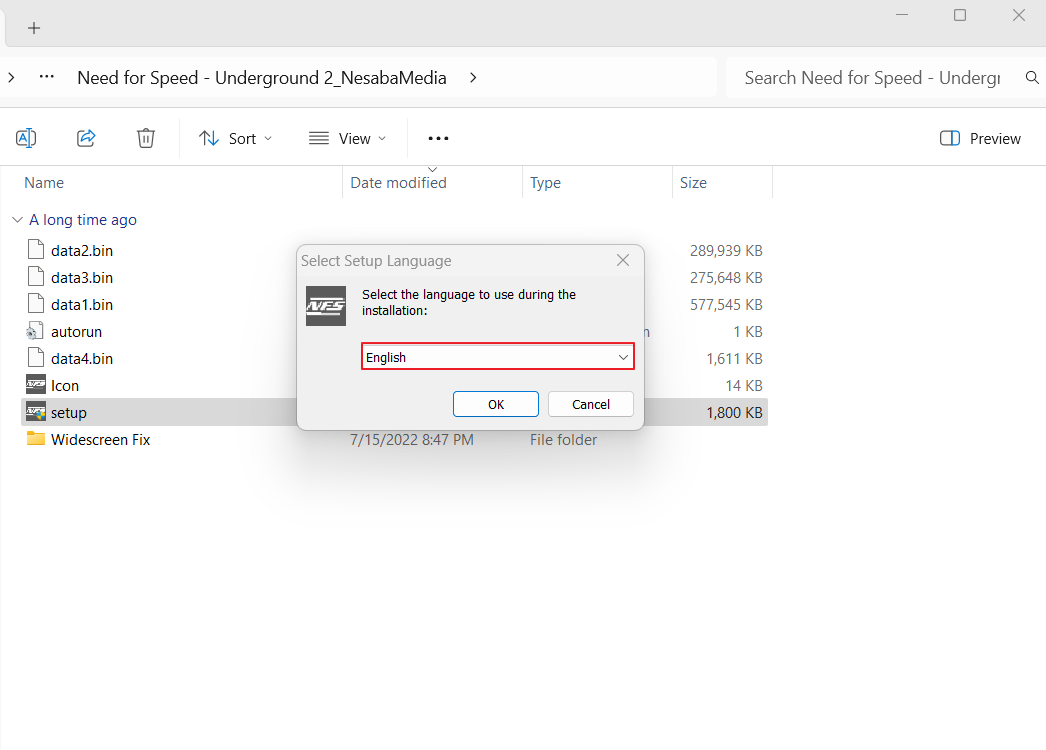Viewport: 1046px width, 750px height.
Task: Click the file name 'data2.bin'
Action: click(x=82, y=251)
